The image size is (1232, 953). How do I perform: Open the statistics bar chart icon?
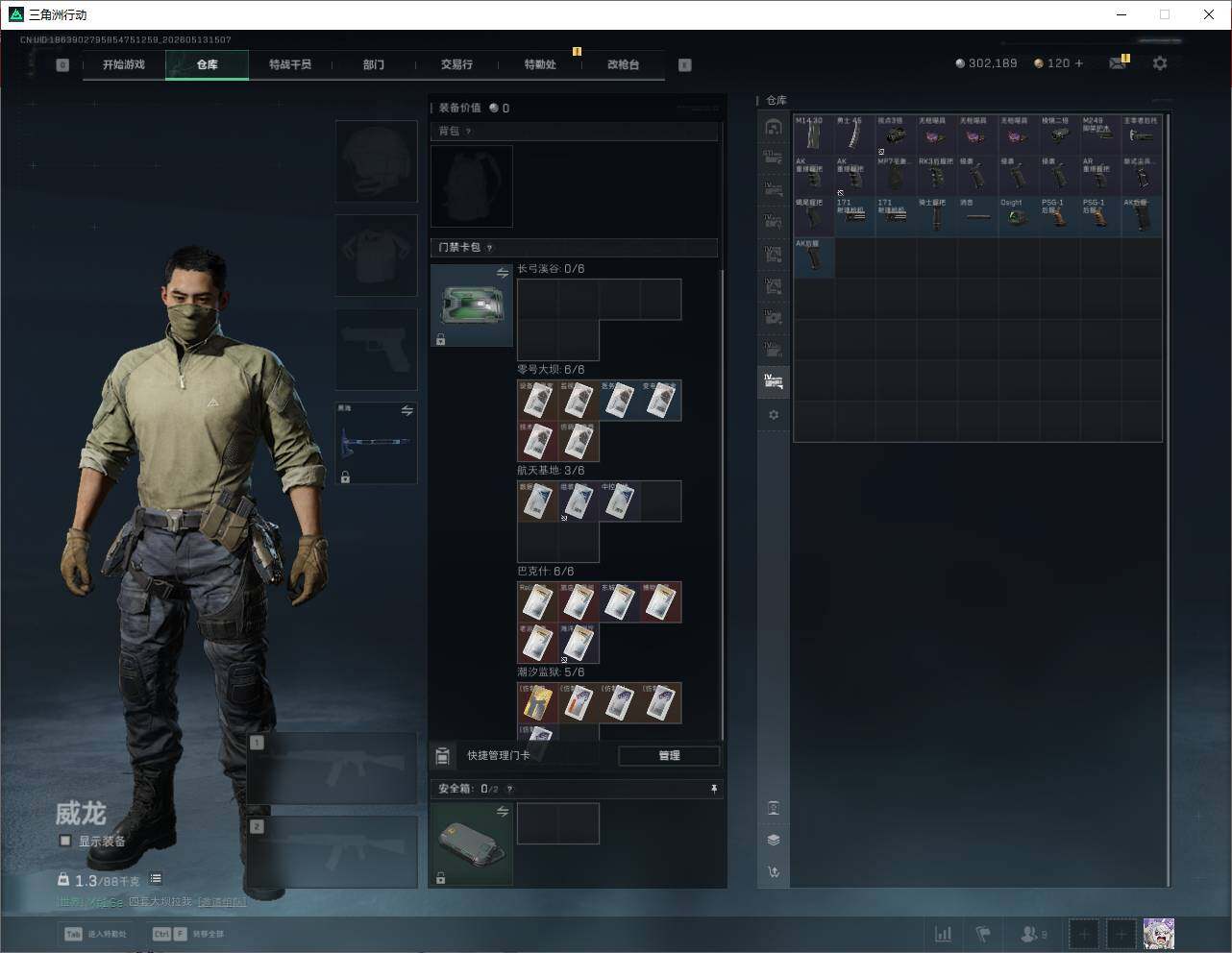click(944, 934)
